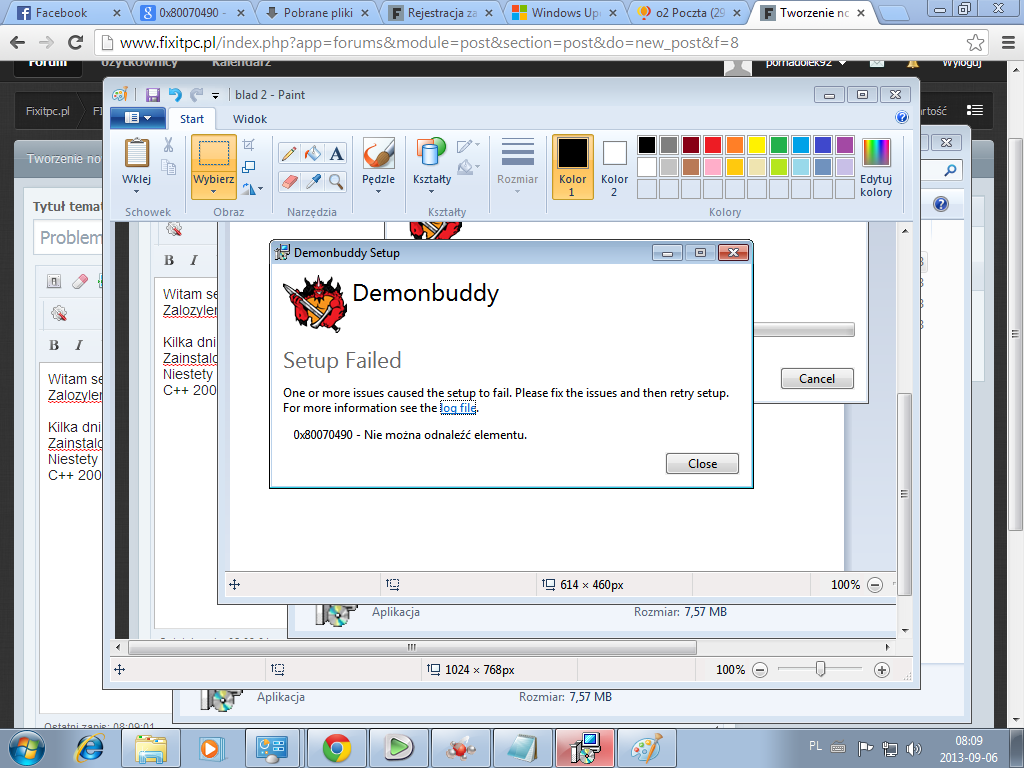Open the Rotate or flip dropdown

(252, 189)
